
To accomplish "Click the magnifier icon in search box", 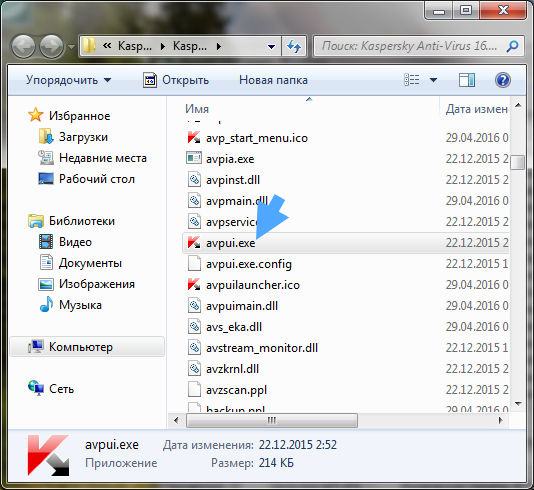I will [513, 46].
